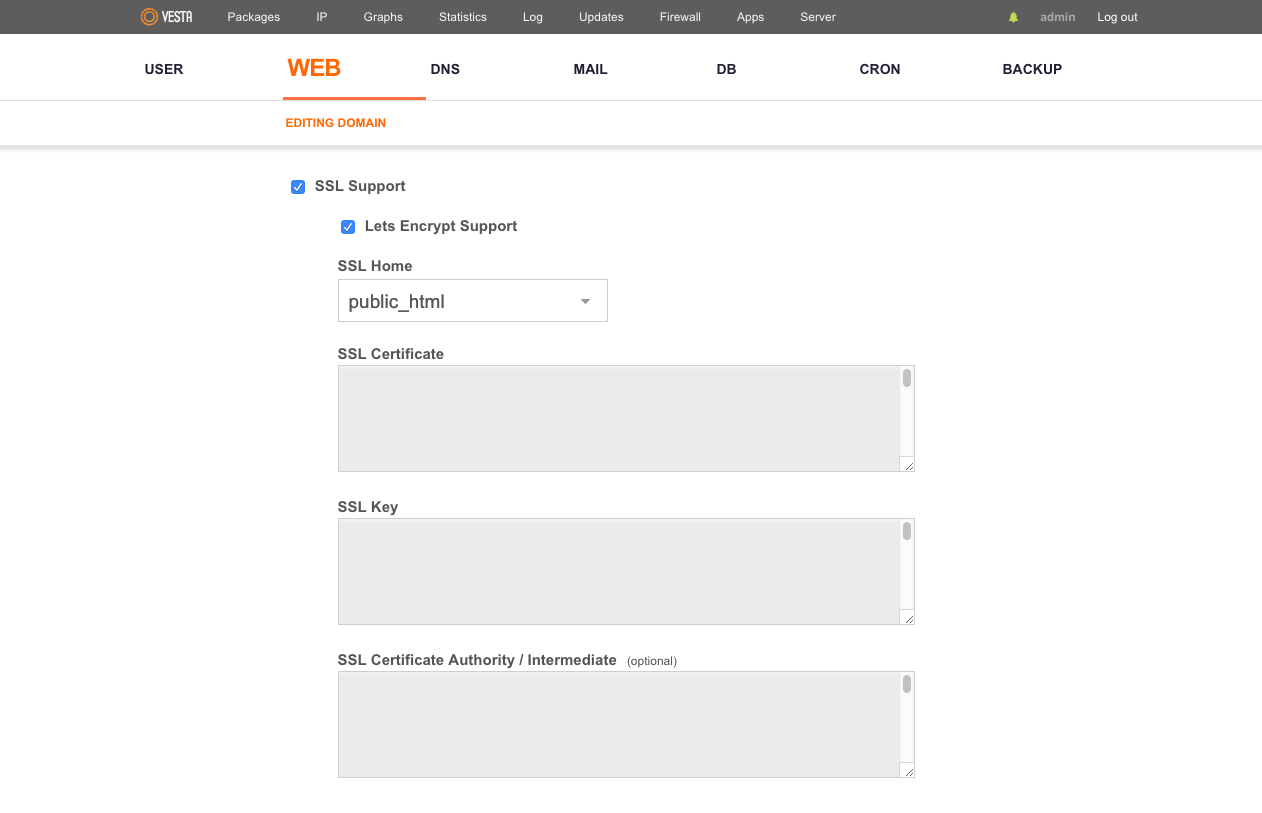Switch to the DNS tab

click(x=445, y=69)
